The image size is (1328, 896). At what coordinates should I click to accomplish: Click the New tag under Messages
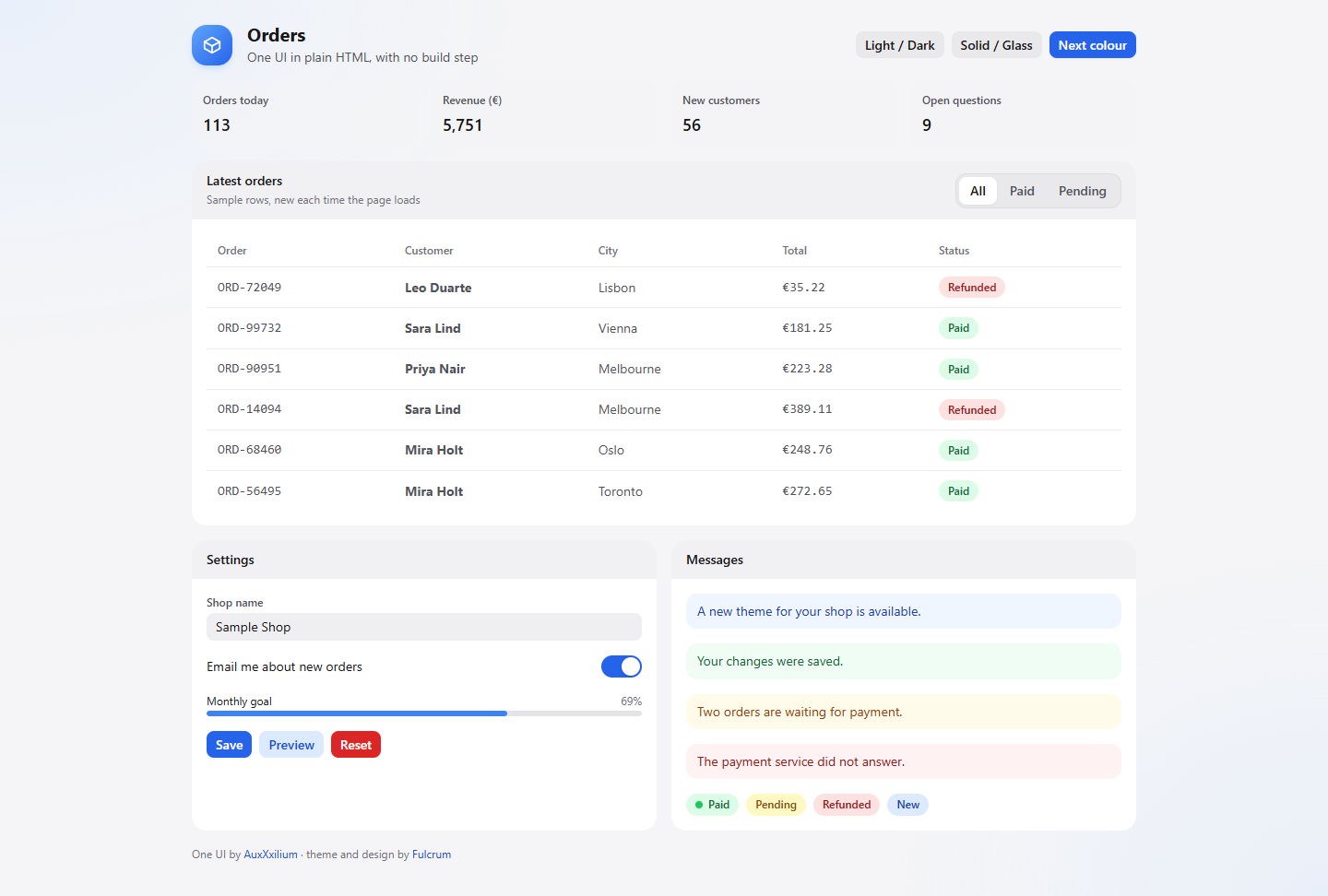click(x=908, y=805)
